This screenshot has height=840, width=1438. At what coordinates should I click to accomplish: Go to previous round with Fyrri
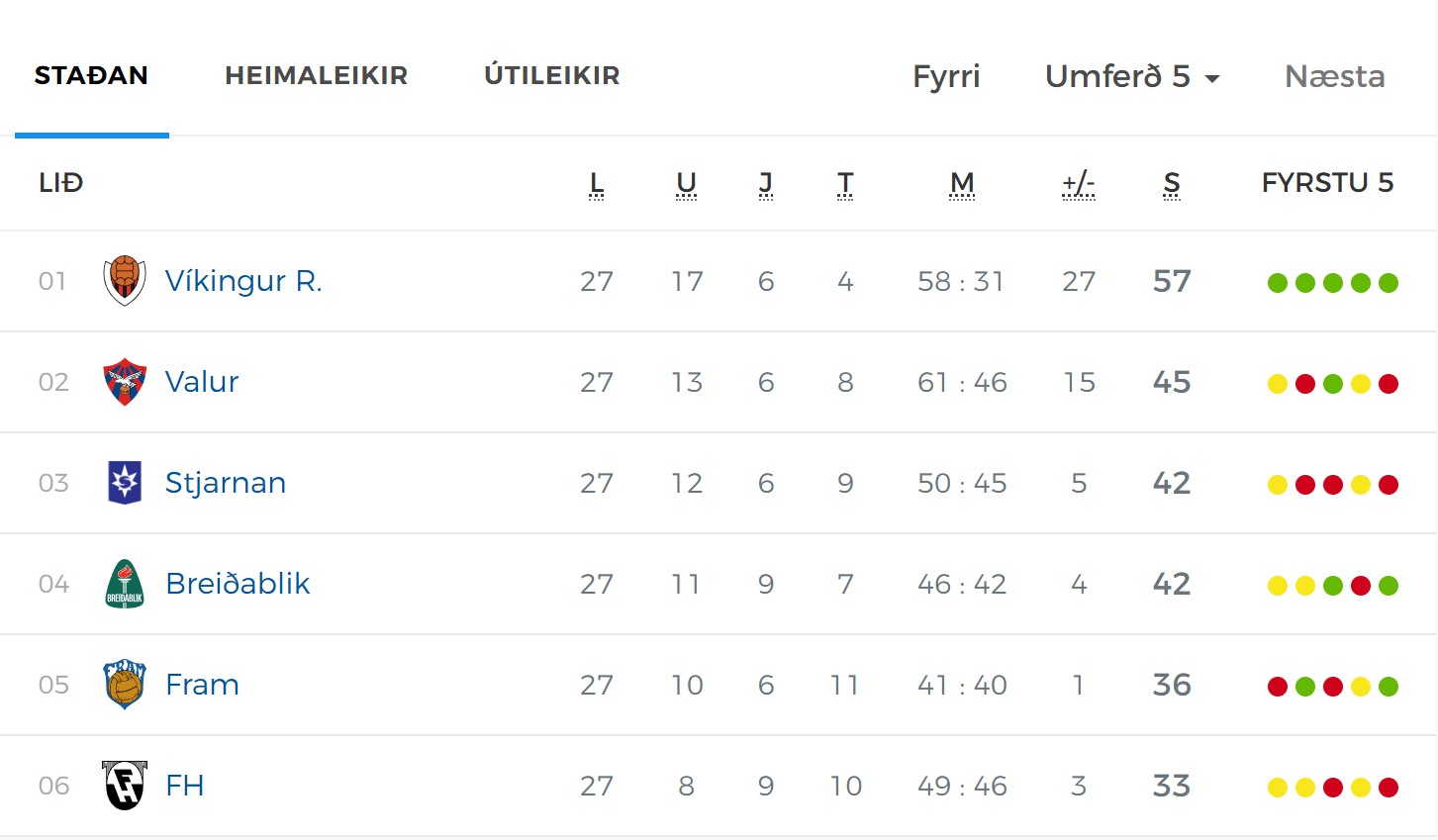[946, 76]
